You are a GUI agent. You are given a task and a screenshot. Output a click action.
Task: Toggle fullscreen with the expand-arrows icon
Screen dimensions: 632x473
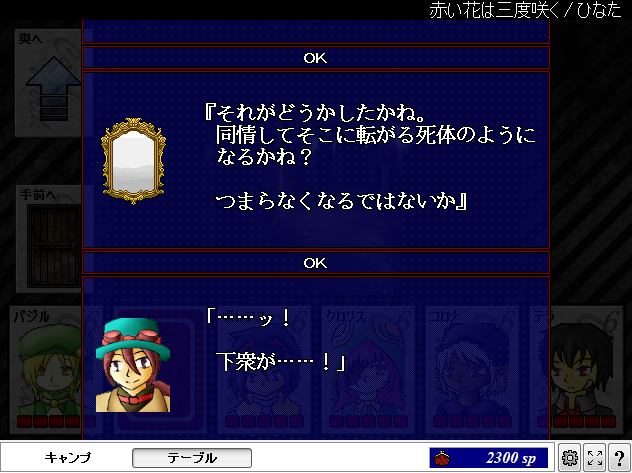point(595,458)
